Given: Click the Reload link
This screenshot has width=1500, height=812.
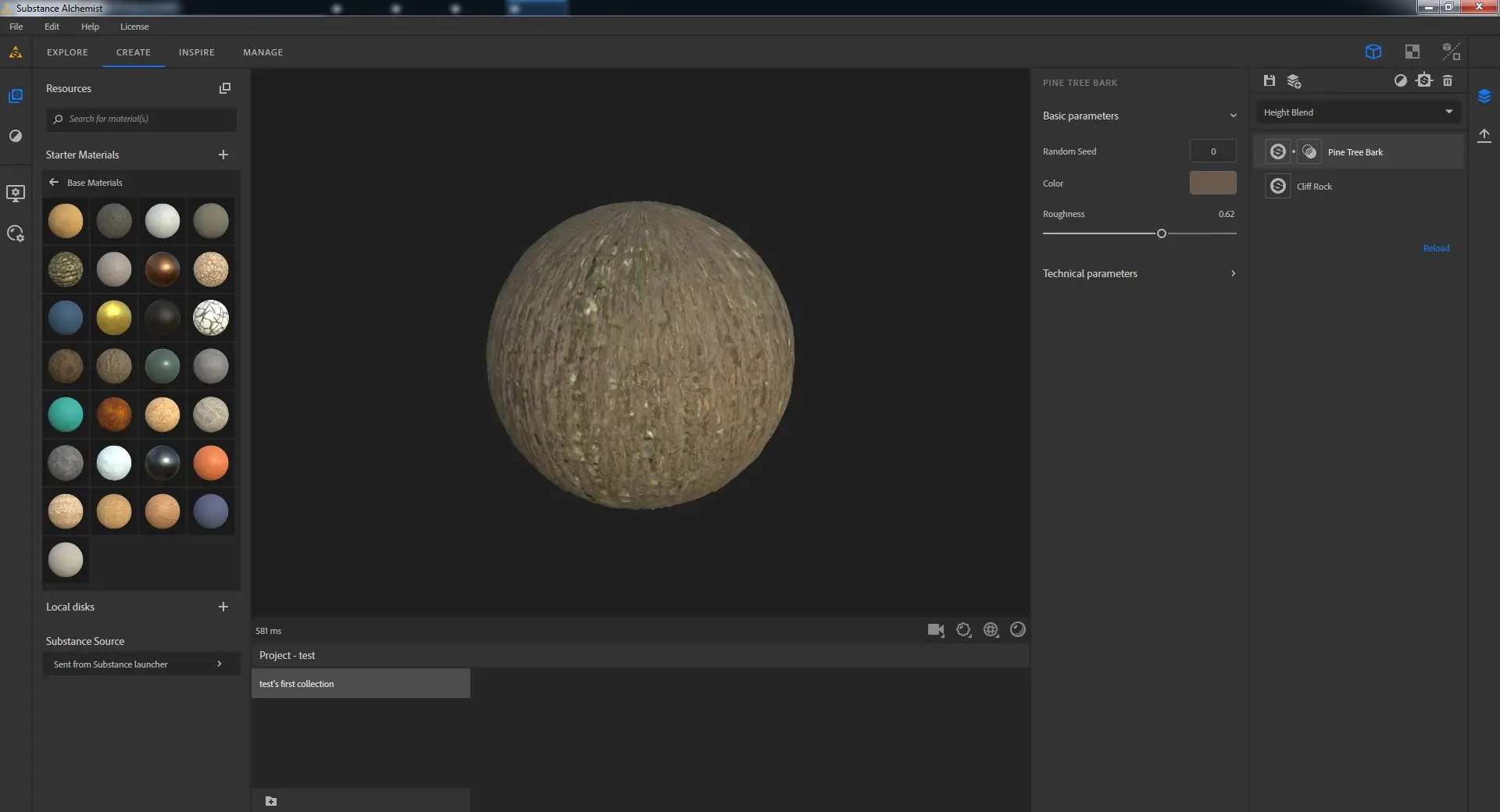Looking at the screenshot, I should 1436,248.
